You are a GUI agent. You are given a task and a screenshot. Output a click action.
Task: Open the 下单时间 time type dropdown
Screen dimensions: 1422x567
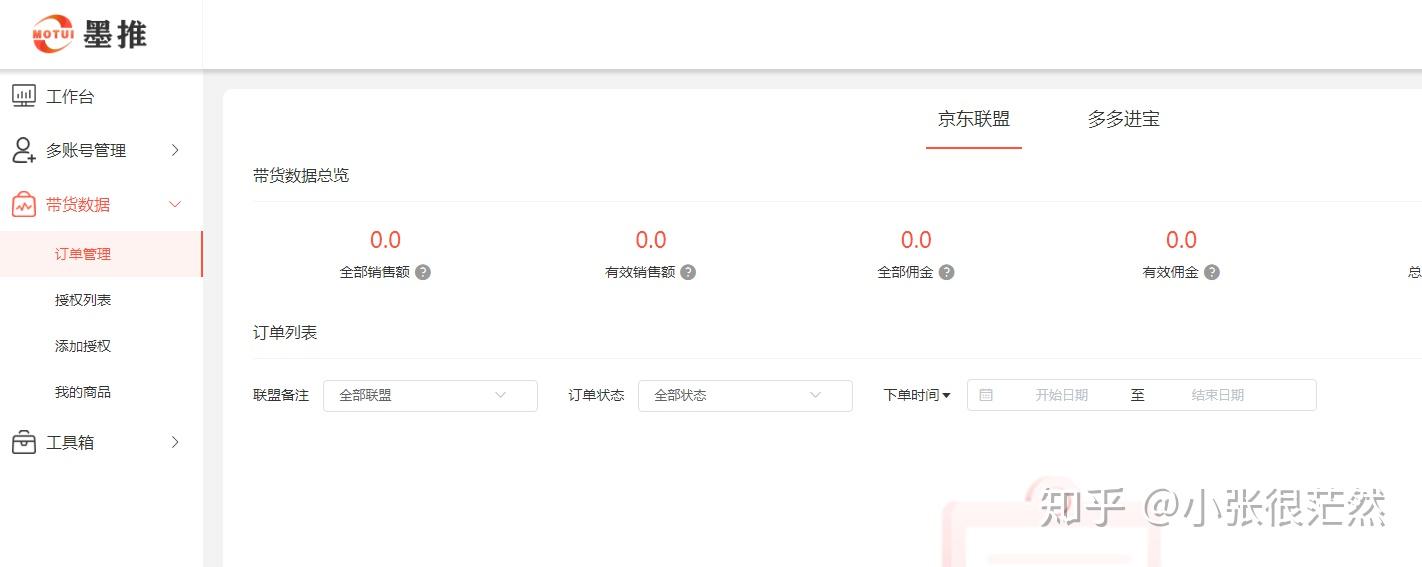(x=917, y=395)
